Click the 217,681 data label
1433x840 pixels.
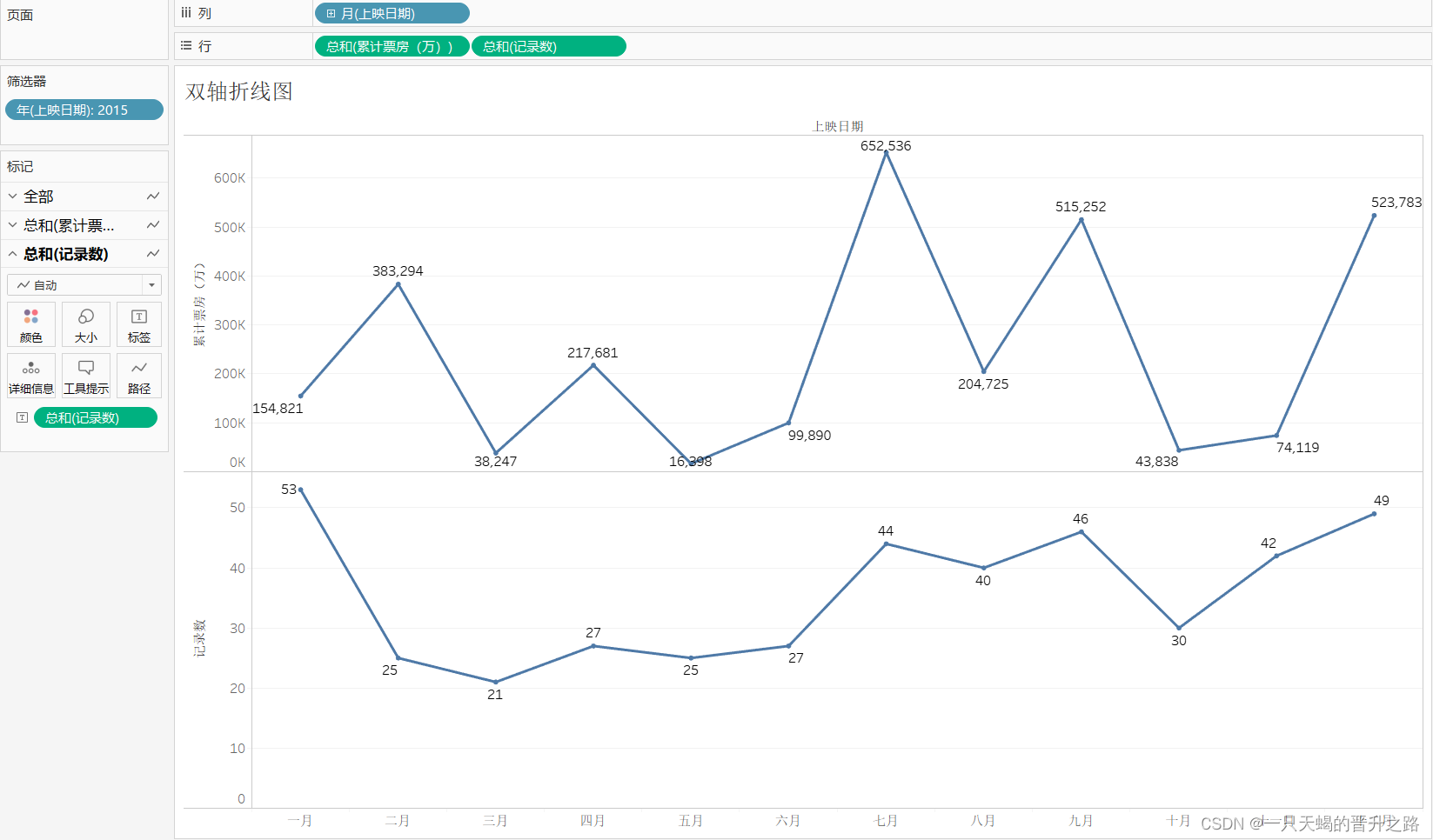[x=593, y=352]
